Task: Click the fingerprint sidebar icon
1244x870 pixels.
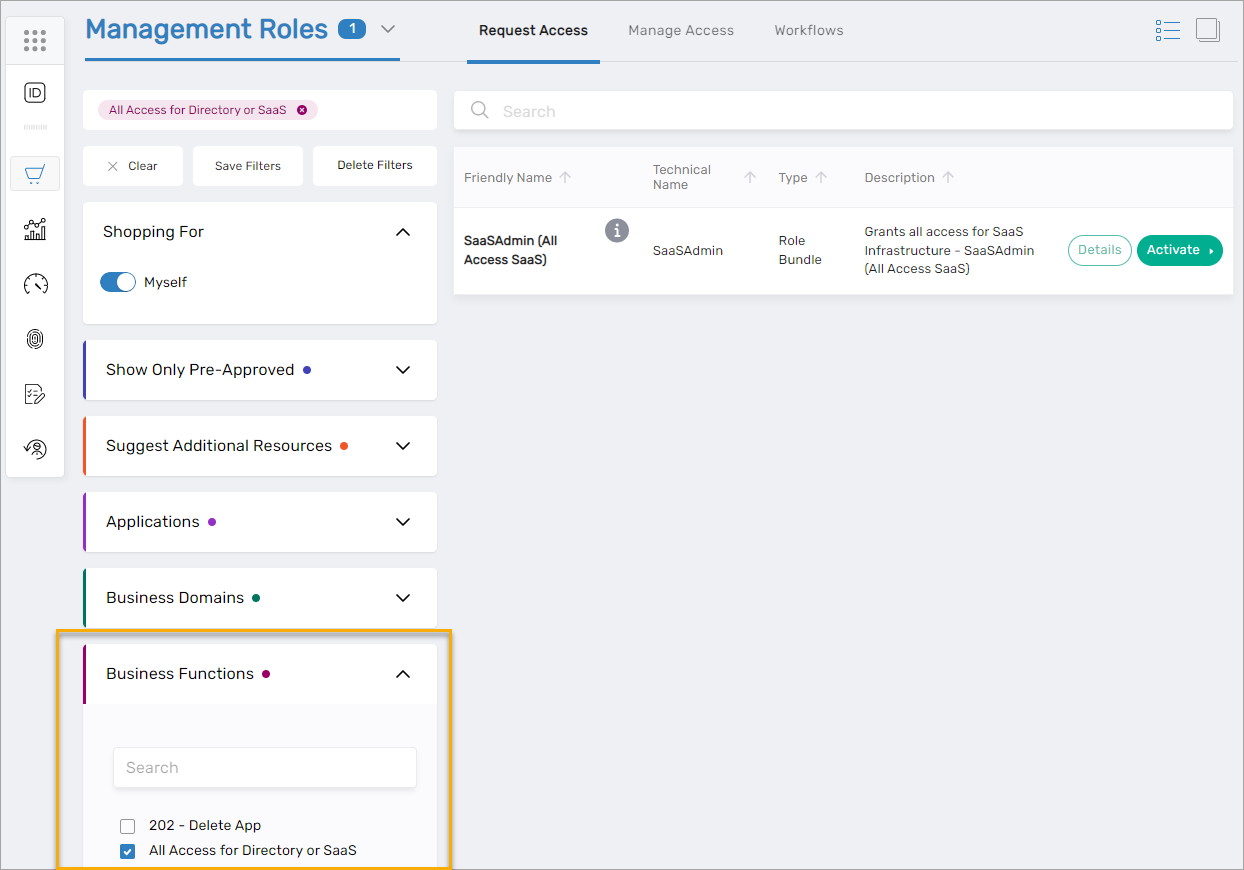Action: (35, 339)
